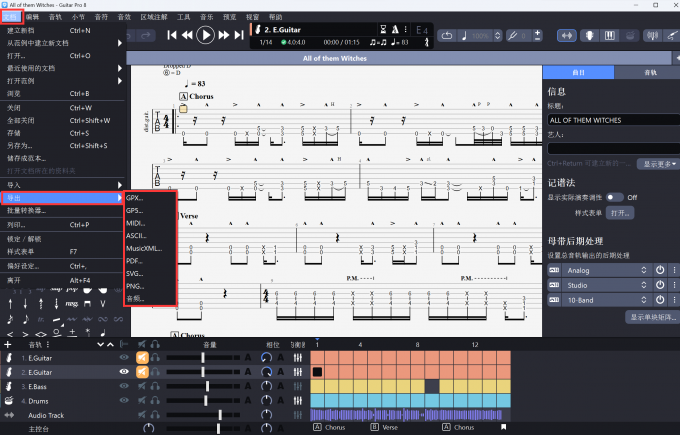Image resolution: width=680 pixels, height=435 pixels.
Task: Click power icon for Studio effect
Action: pyautogui.click(x=659, y=284)
